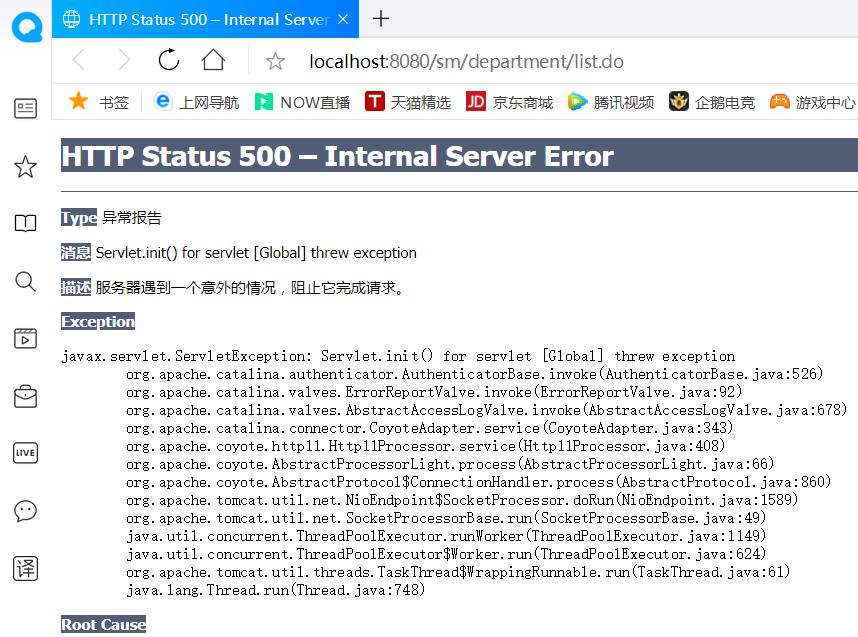Click the message text 'Servlet.init() for servlet [Global] threw exception'

[x=256, y=253]
